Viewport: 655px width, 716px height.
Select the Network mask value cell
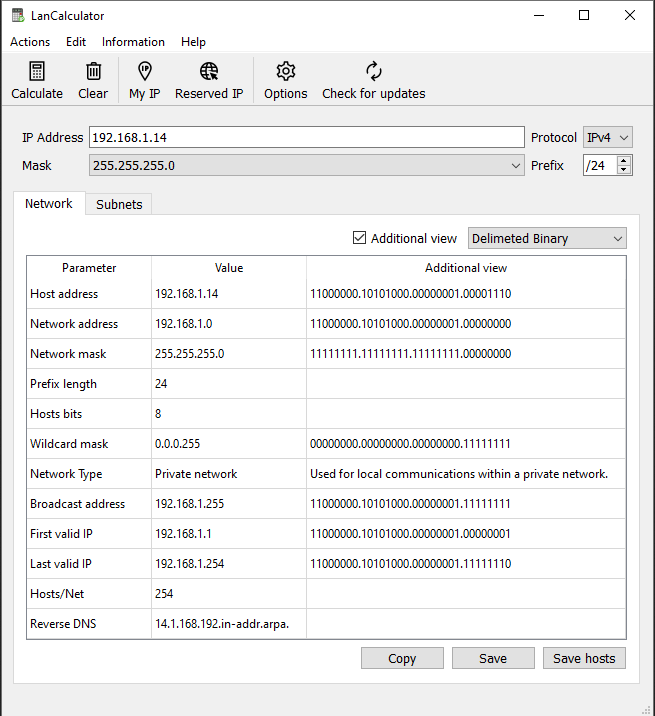tap(229, 354)
